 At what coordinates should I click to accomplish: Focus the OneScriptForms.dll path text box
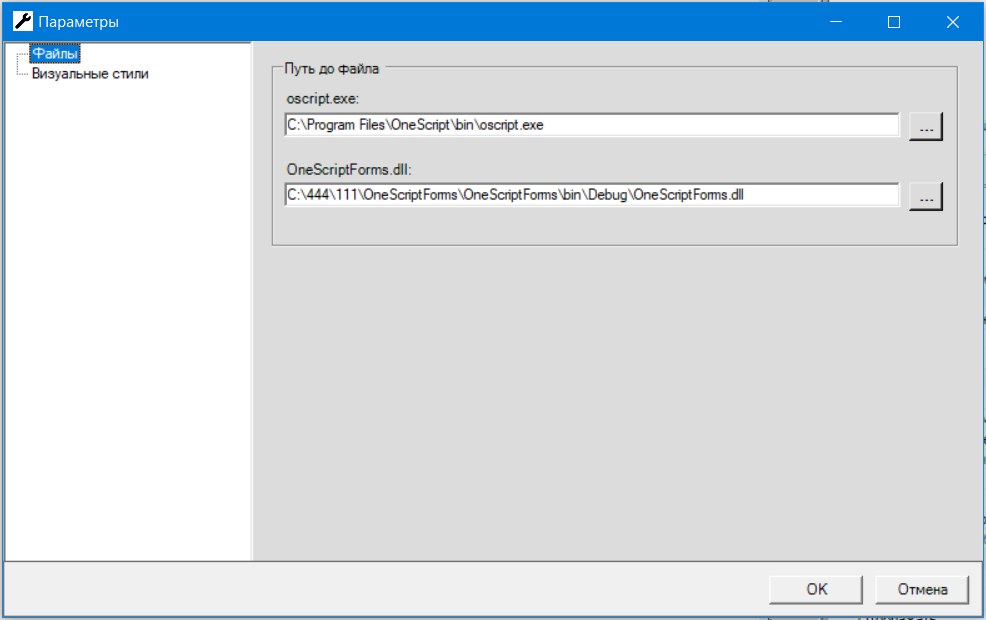pos(591,196)
